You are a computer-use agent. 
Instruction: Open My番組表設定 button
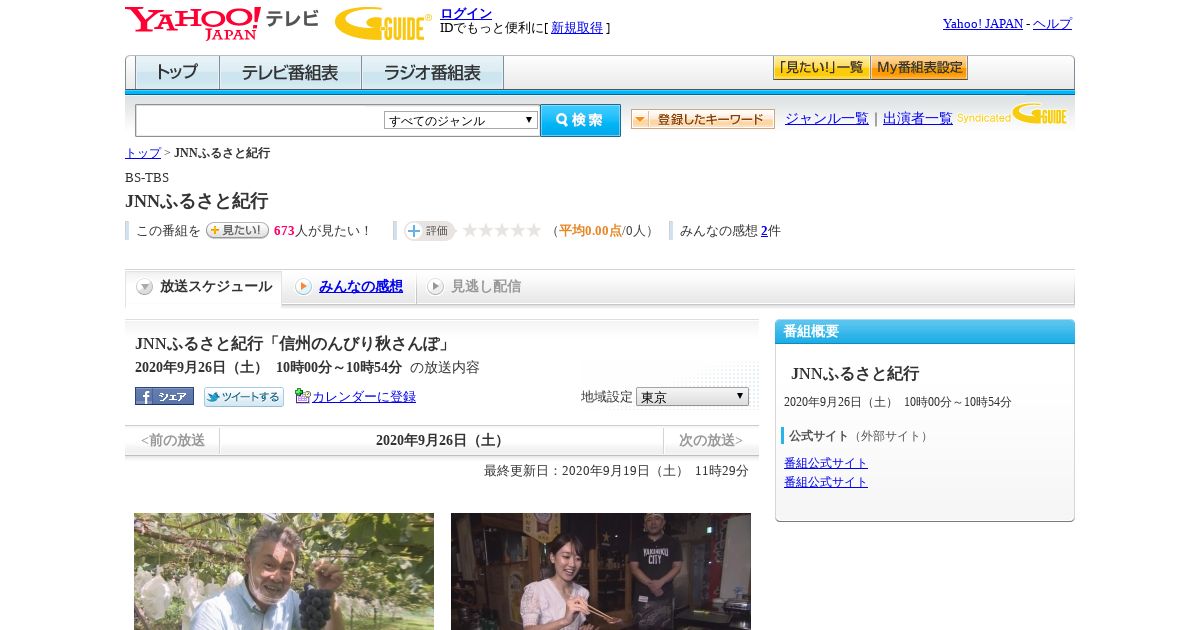pos(919,68)
